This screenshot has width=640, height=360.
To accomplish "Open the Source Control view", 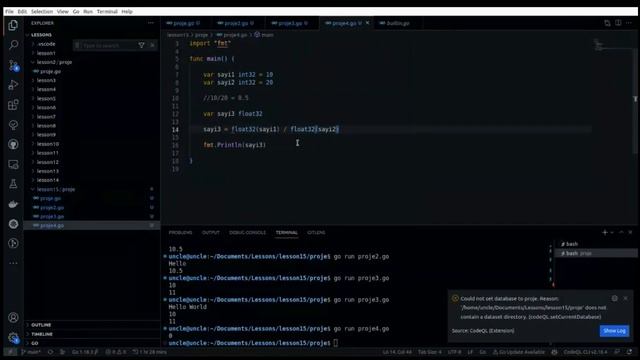I will 13,65.
